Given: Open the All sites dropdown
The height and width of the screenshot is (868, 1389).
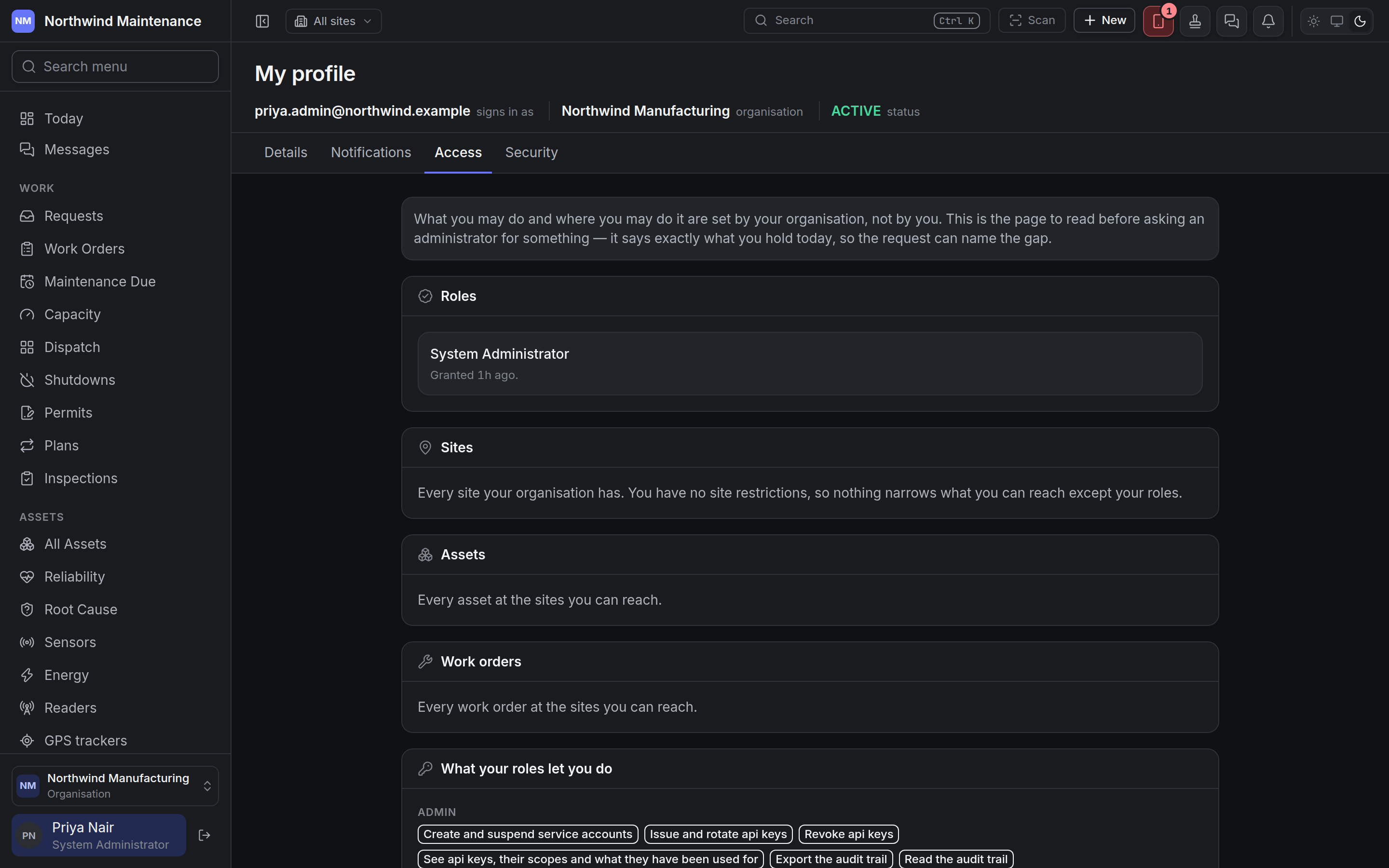Looking at the screenshot, I should 333,21.
